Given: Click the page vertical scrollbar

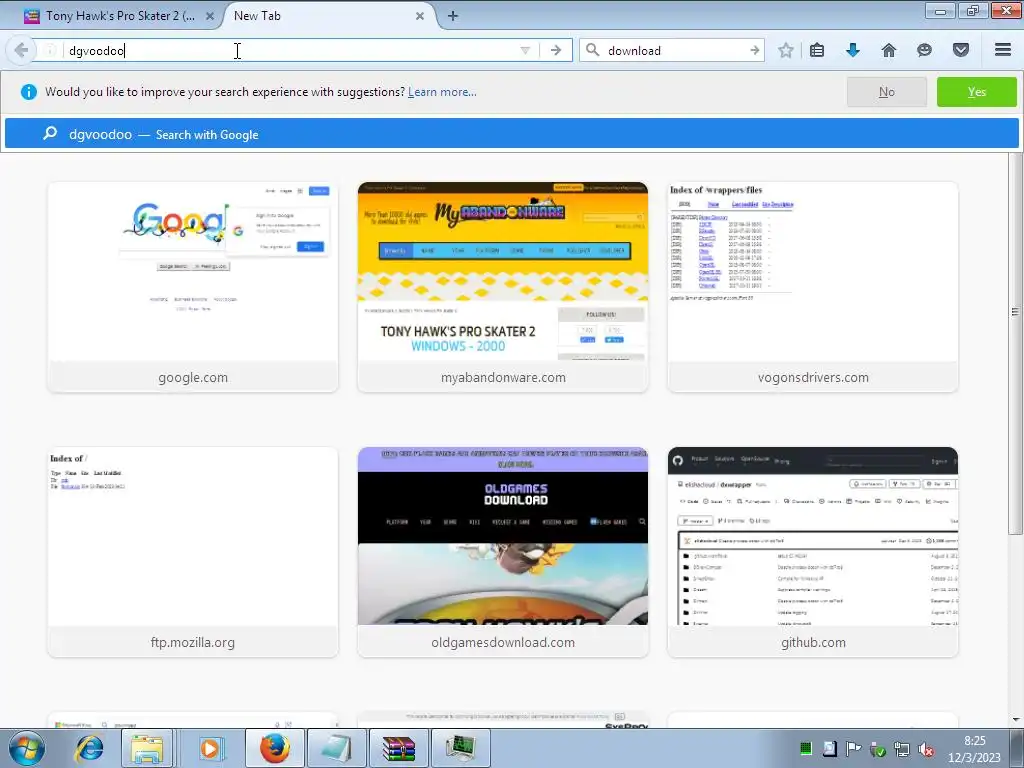Looking at the screenshot, I should pyautogui.click(x=1016, y=344).
